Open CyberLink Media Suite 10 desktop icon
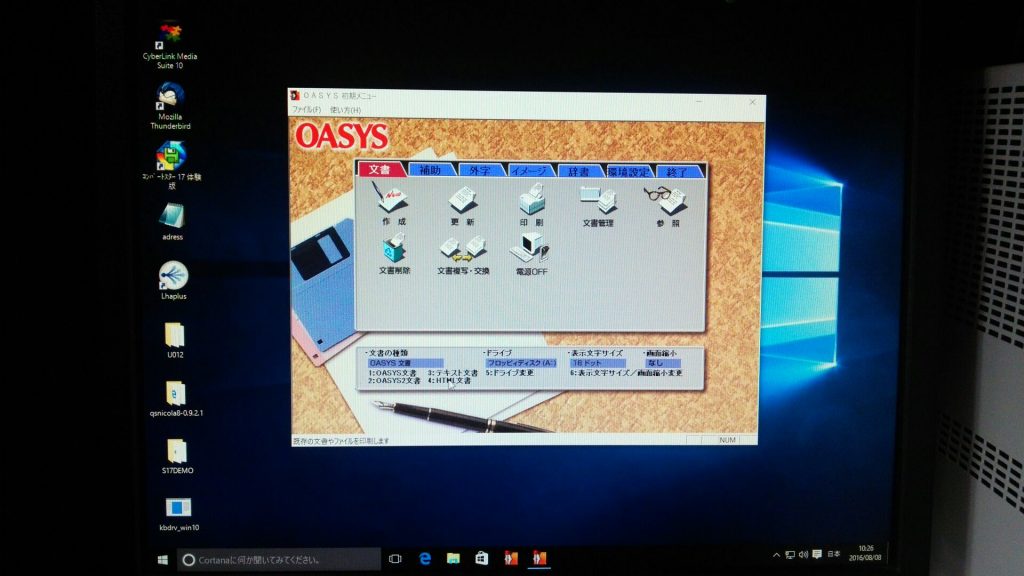The height and width of the screenshot is (576, 1024). tap(170, 46)
